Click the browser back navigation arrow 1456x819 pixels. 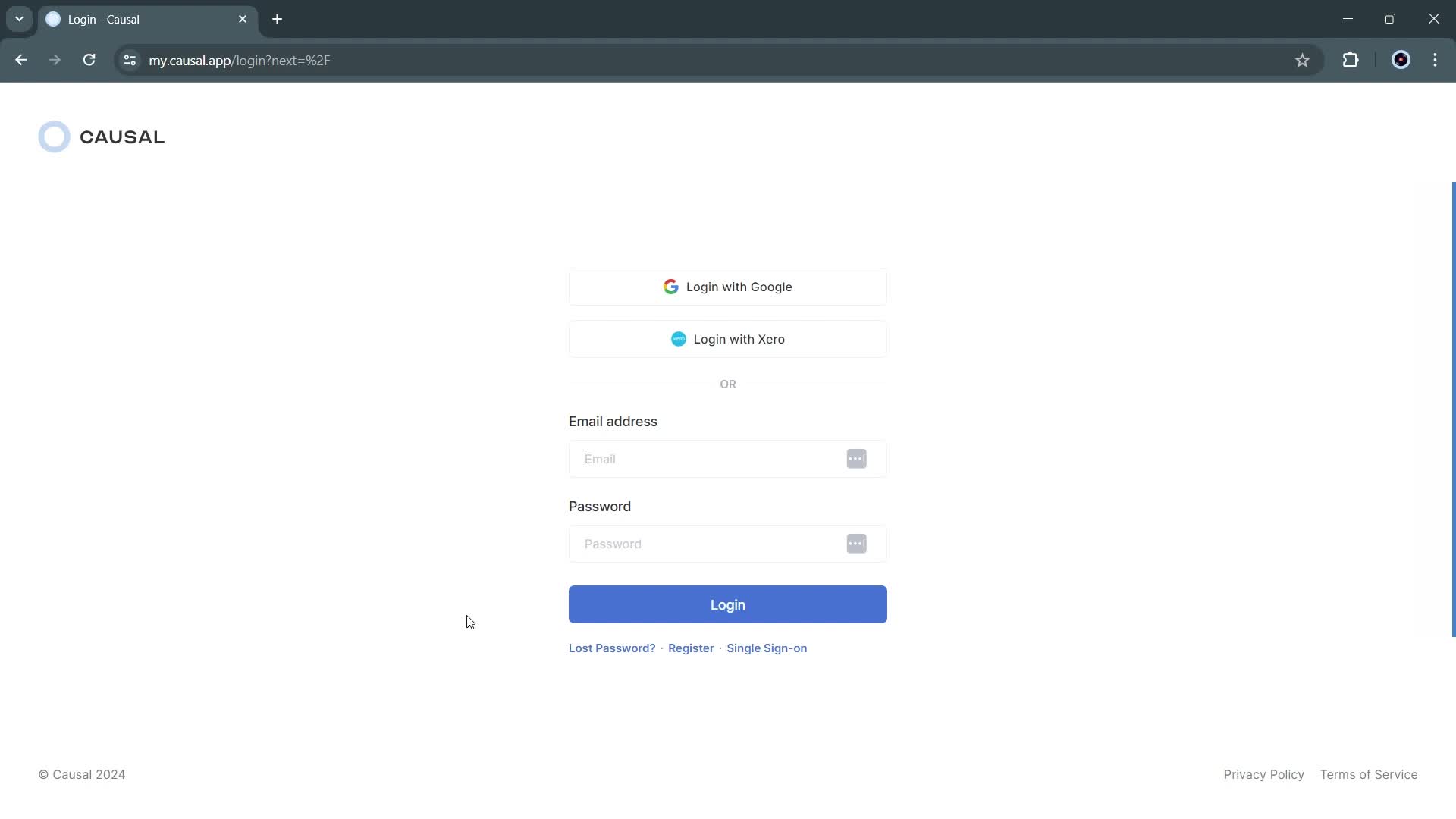[22, 61]
